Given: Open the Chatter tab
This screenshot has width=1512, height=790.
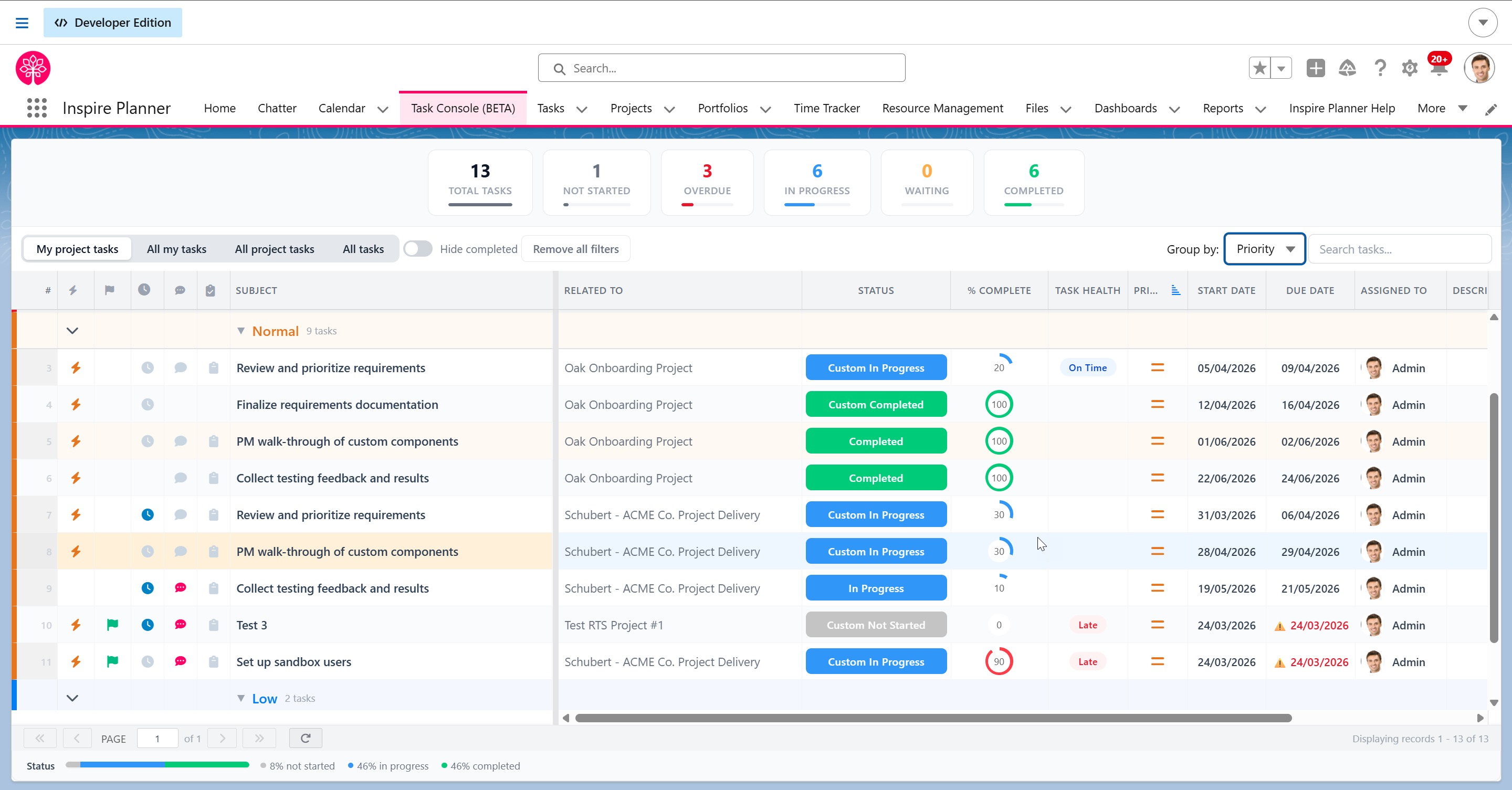Looking at the screenshot, I should [277, 108].
